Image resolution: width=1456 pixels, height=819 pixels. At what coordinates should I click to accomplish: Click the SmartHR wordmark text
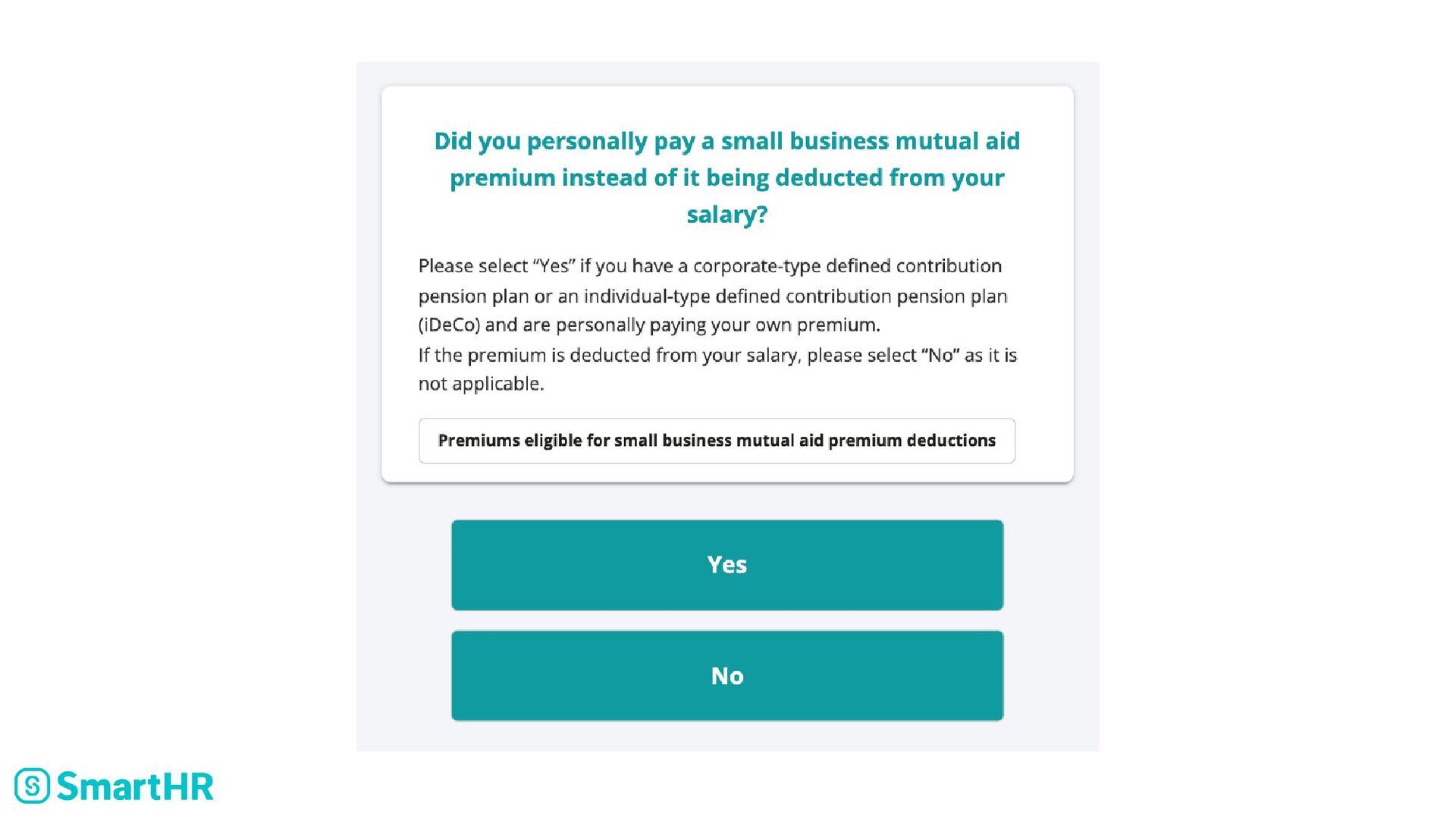pos(135,786)
